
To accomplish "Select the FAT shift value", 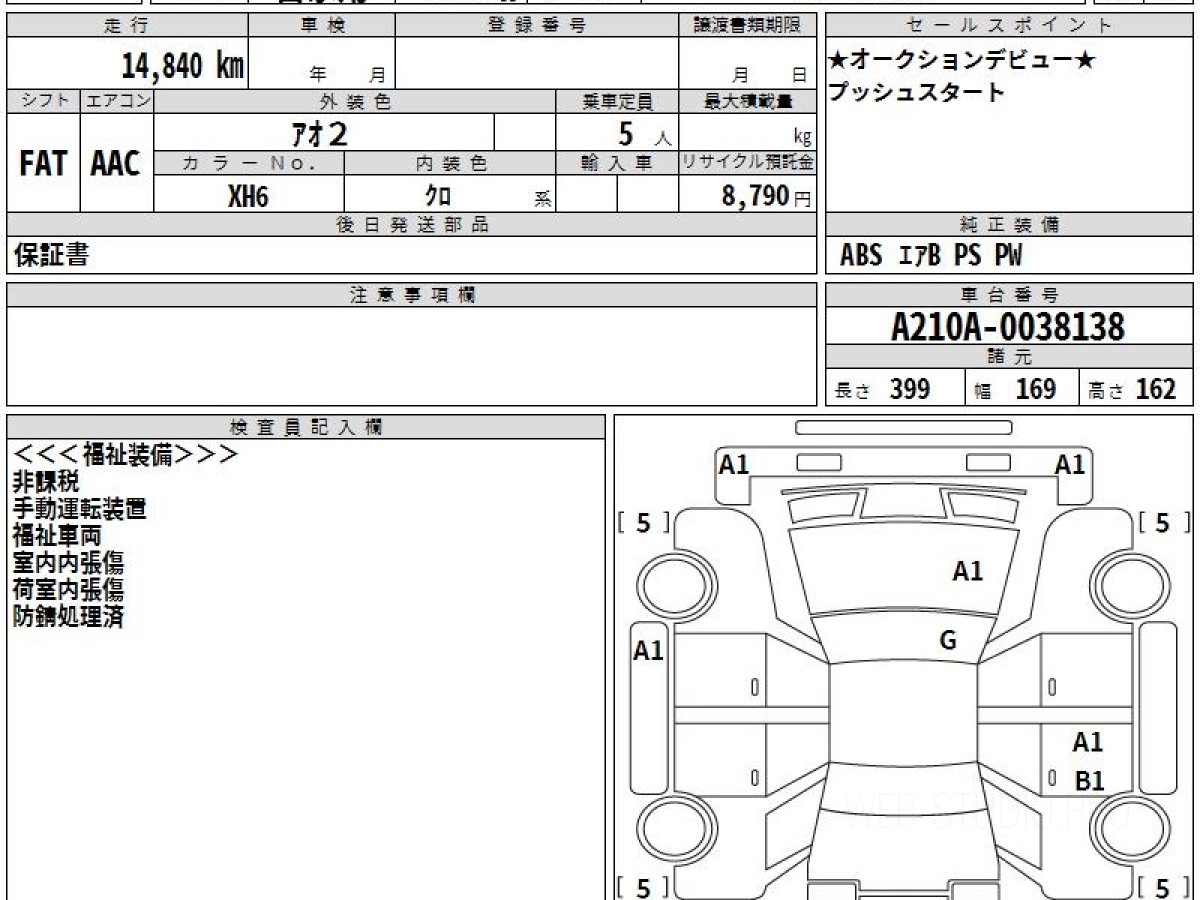I will click(x=43, y=164).
